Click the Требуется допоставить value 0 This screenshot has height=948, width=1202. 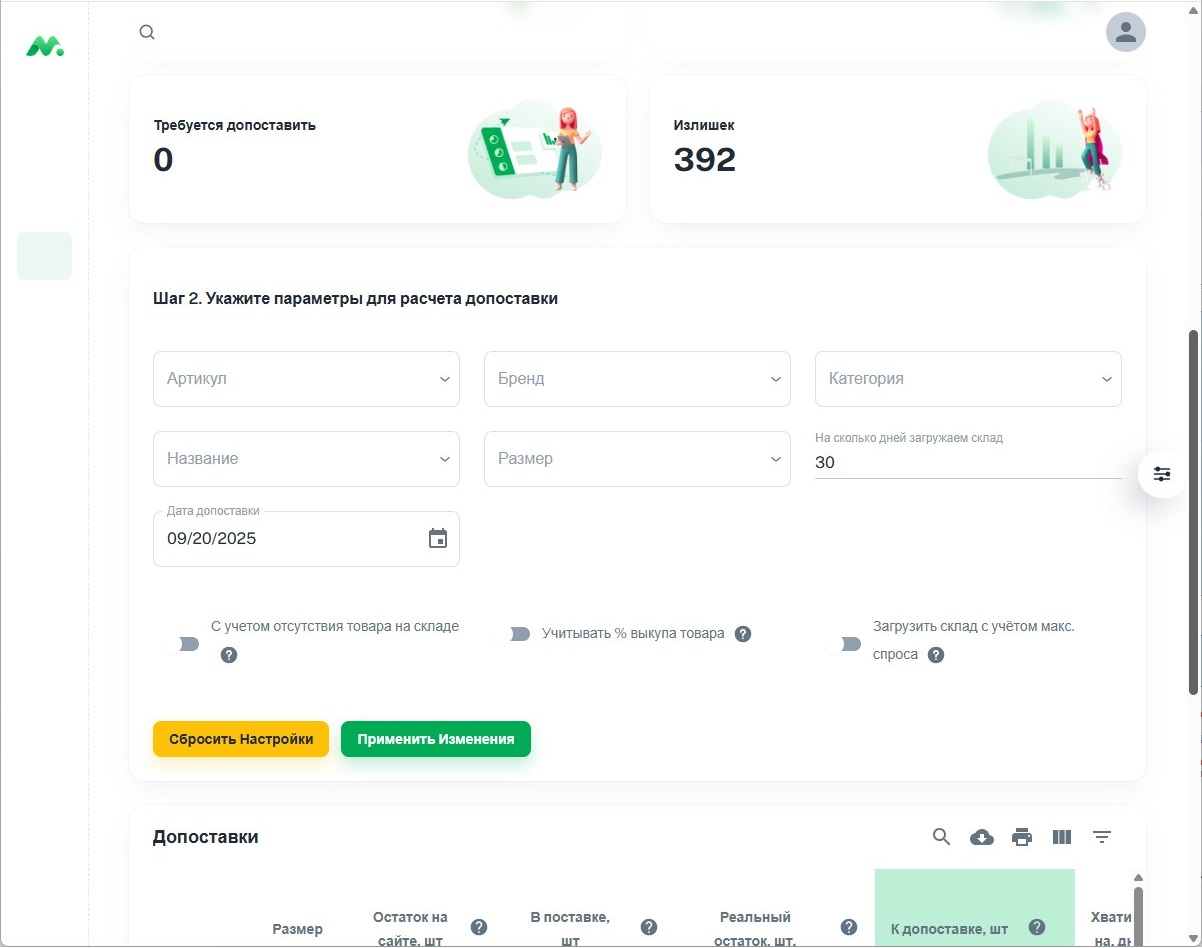pyautogui.click(x=163, y=160)
